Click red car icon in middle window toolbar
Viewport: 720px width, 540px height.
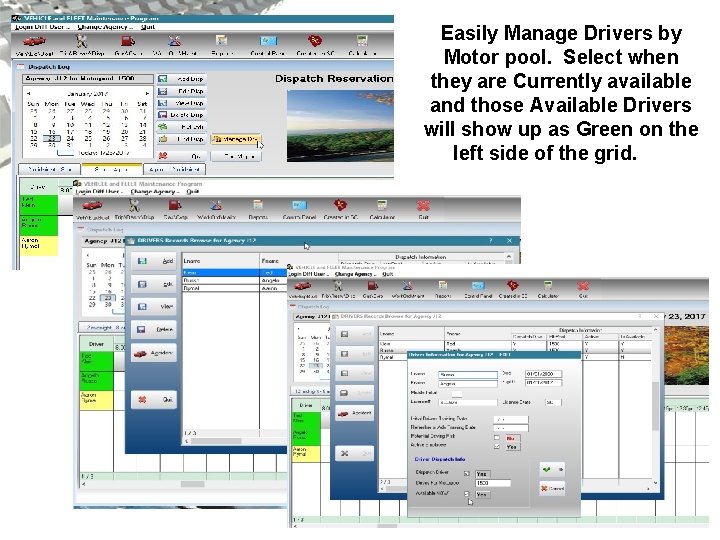point(92,205)
